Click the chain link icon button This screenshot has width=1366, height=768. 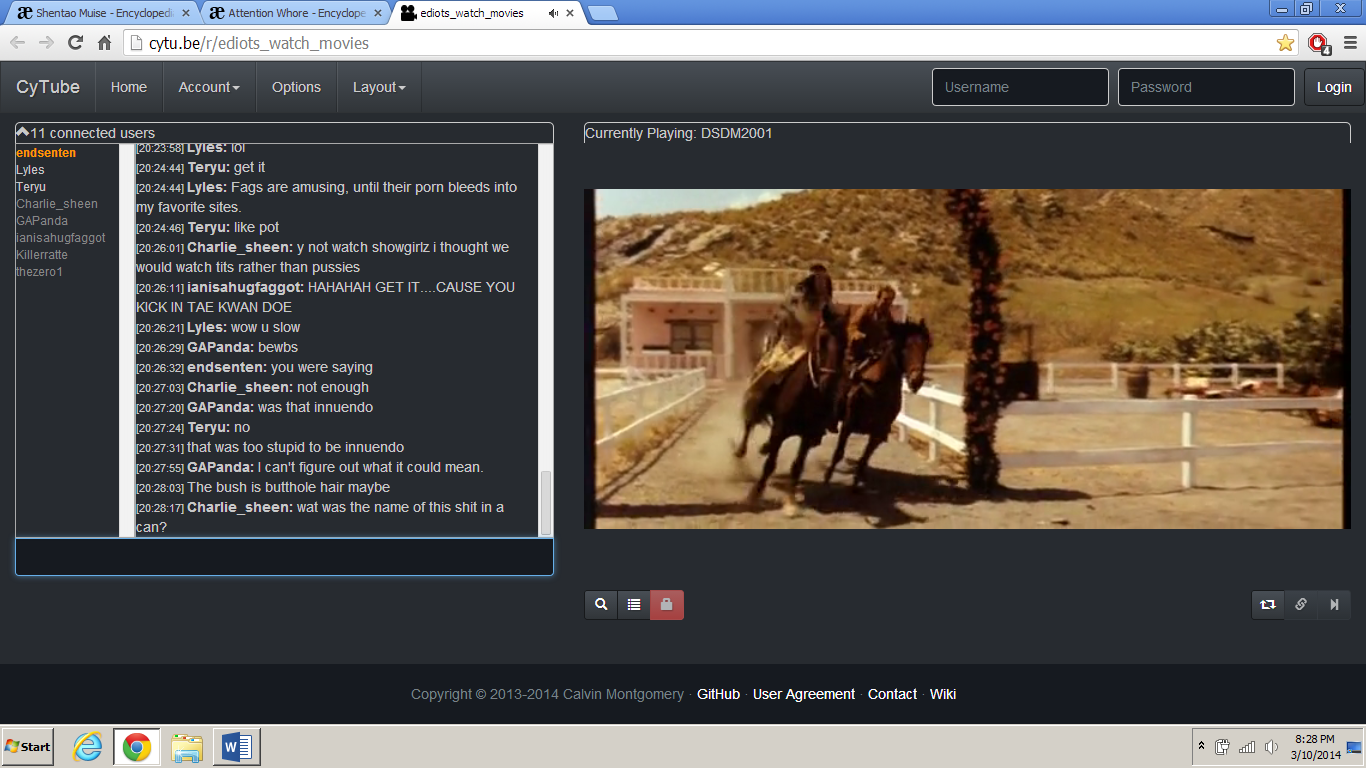1301,605
